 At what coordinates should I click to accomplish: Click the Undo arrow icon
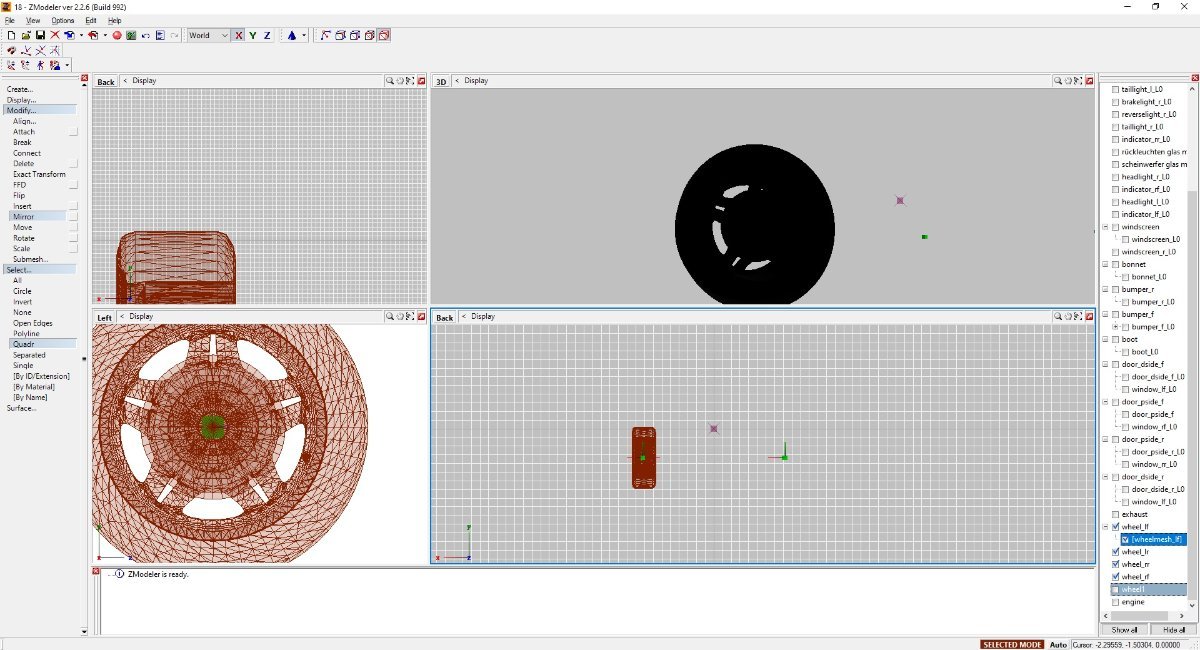145,35
